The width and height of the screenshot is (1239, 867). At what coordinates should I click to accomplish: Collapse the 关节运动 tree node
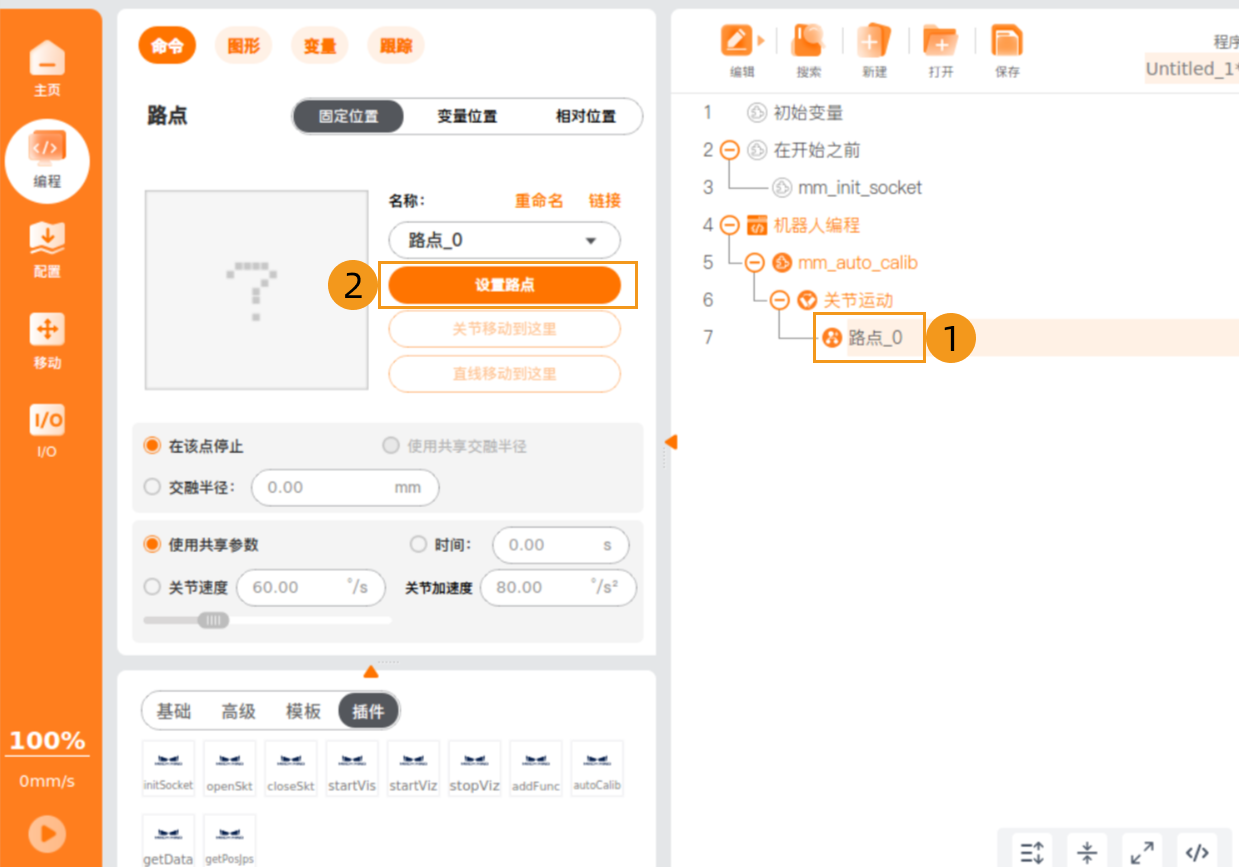(x=780, y=300)
